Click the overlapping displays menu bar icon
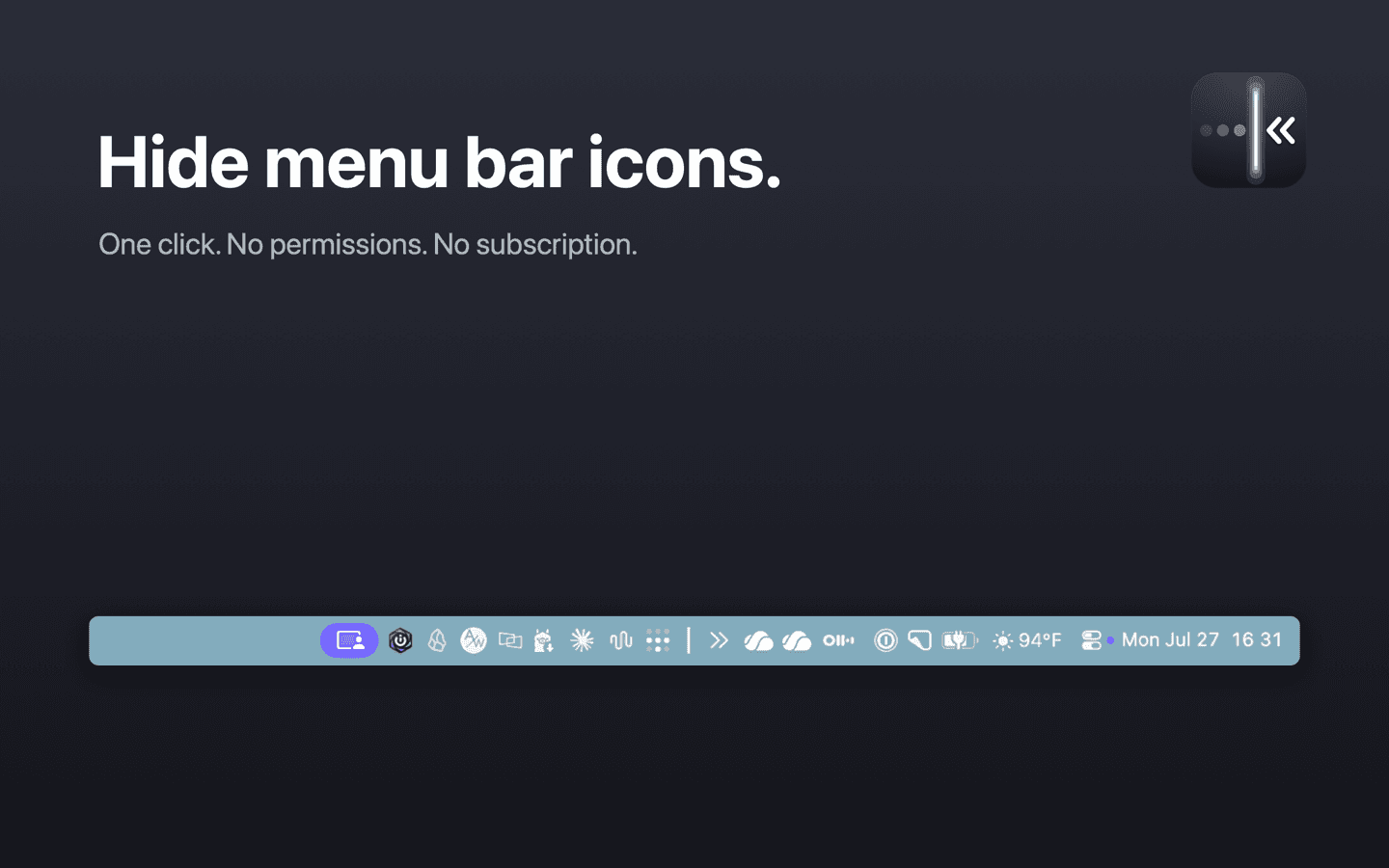Screen dimensions: 1389x868 pos(510,640)
